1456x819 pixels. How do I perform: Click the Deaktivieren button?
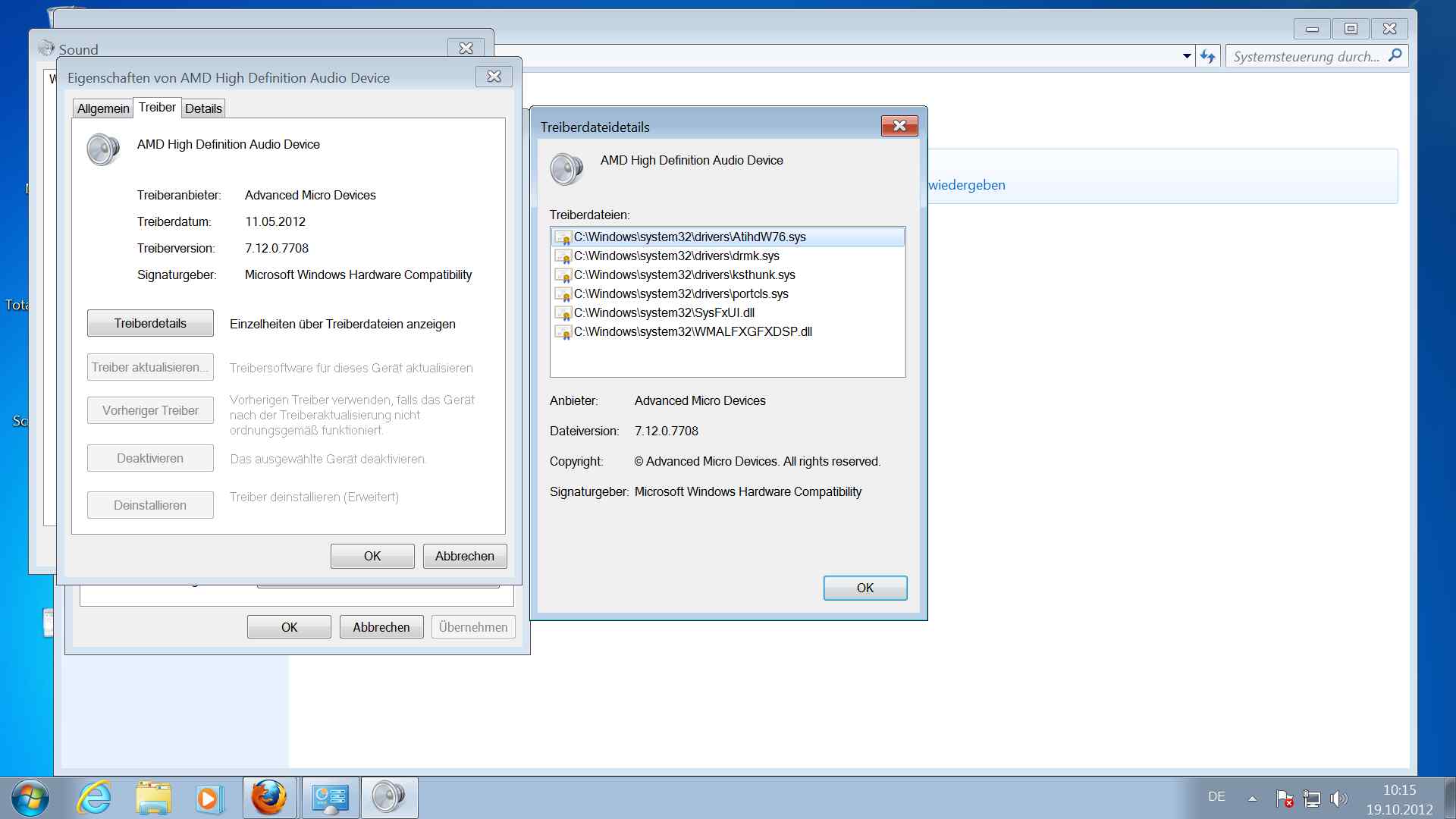[150, 458]
